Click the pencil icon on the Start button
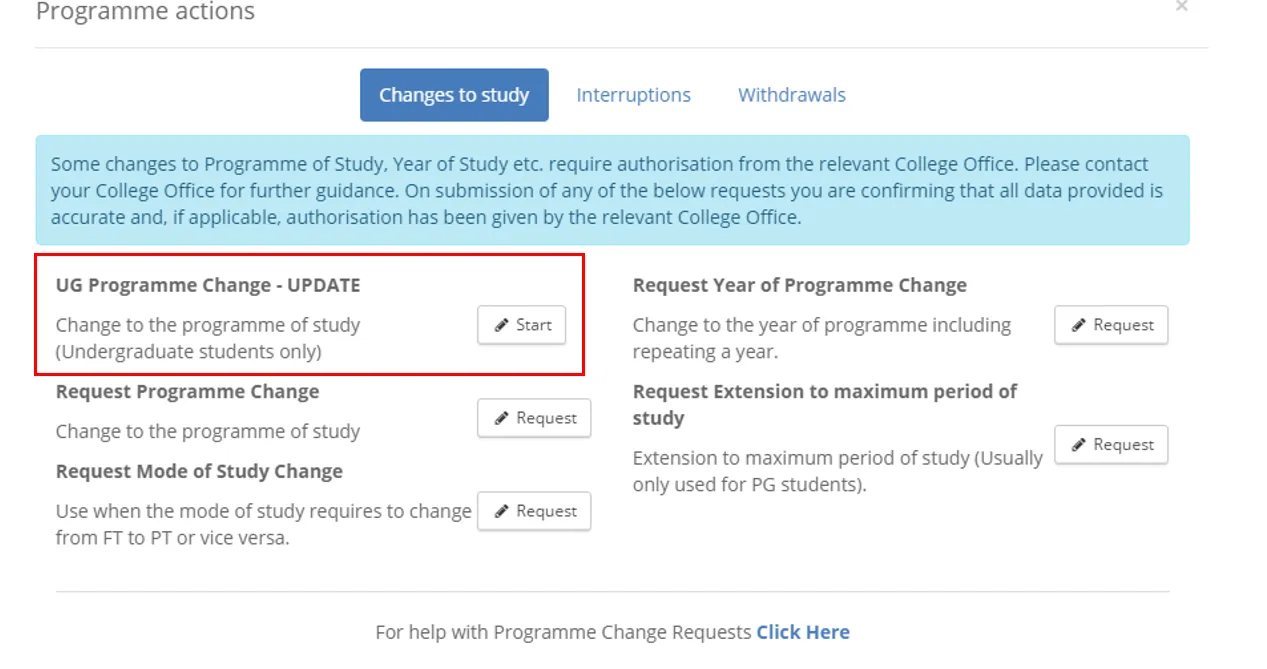Screen dimensions: 1267x669 click(x=501, y=325)
